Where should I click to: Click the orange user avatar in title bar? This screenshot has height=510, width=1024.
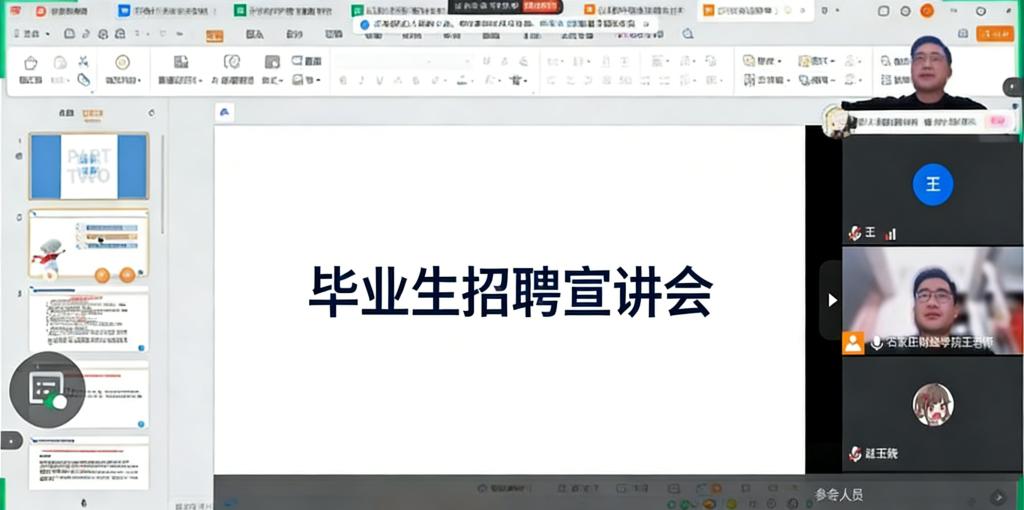click(926, 11)
